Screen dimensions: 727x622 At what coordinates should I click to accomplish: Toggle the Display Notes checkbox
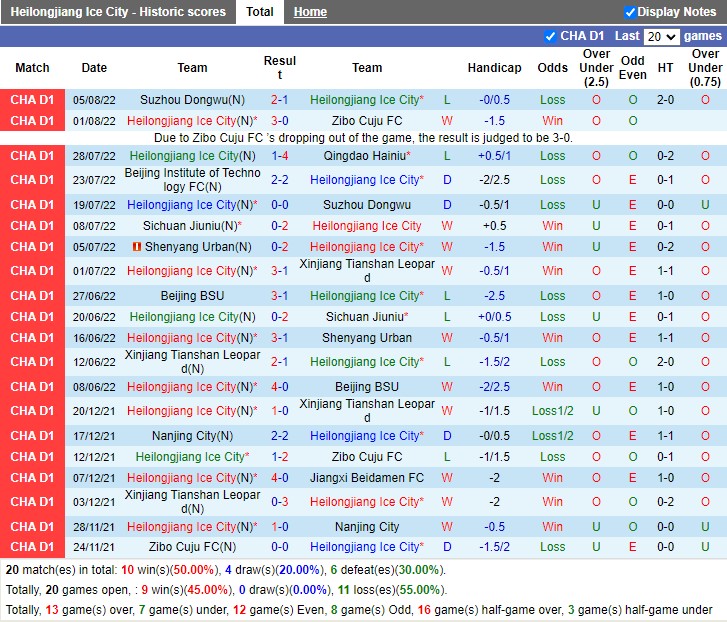click(630, 12)
